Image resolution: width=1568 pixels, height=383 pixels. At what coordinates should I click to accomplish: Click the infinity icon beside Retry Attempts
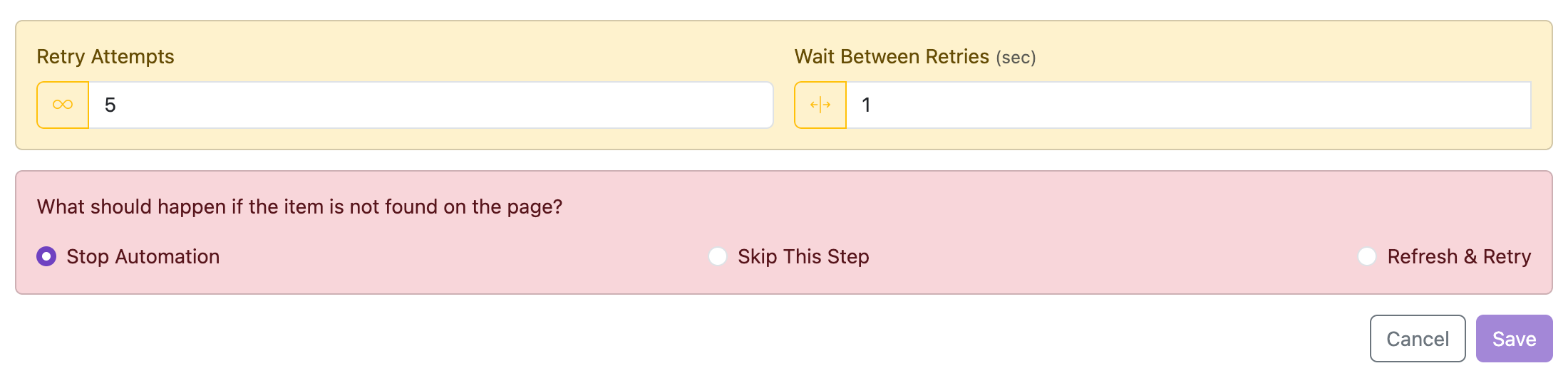(63, 105)
